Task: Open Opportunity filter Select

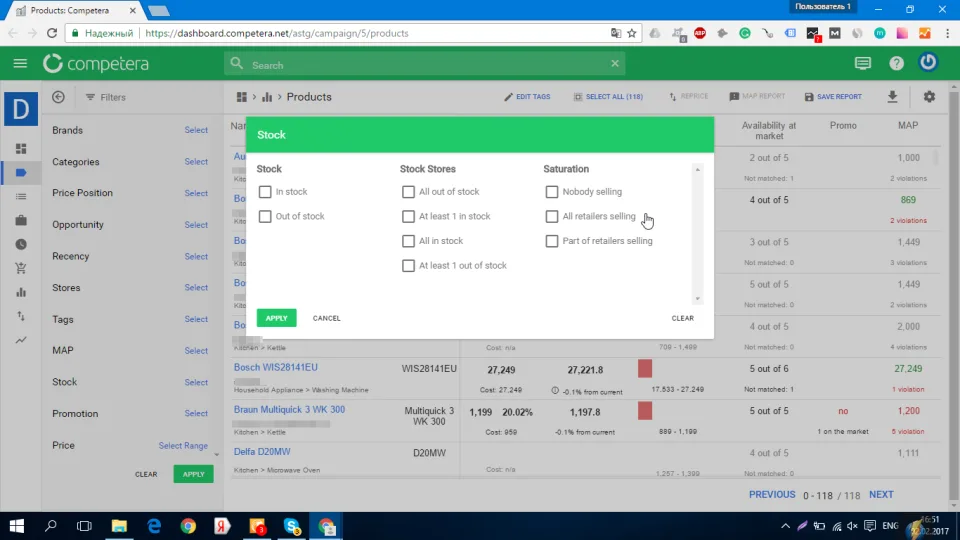Action: point(196,225)
